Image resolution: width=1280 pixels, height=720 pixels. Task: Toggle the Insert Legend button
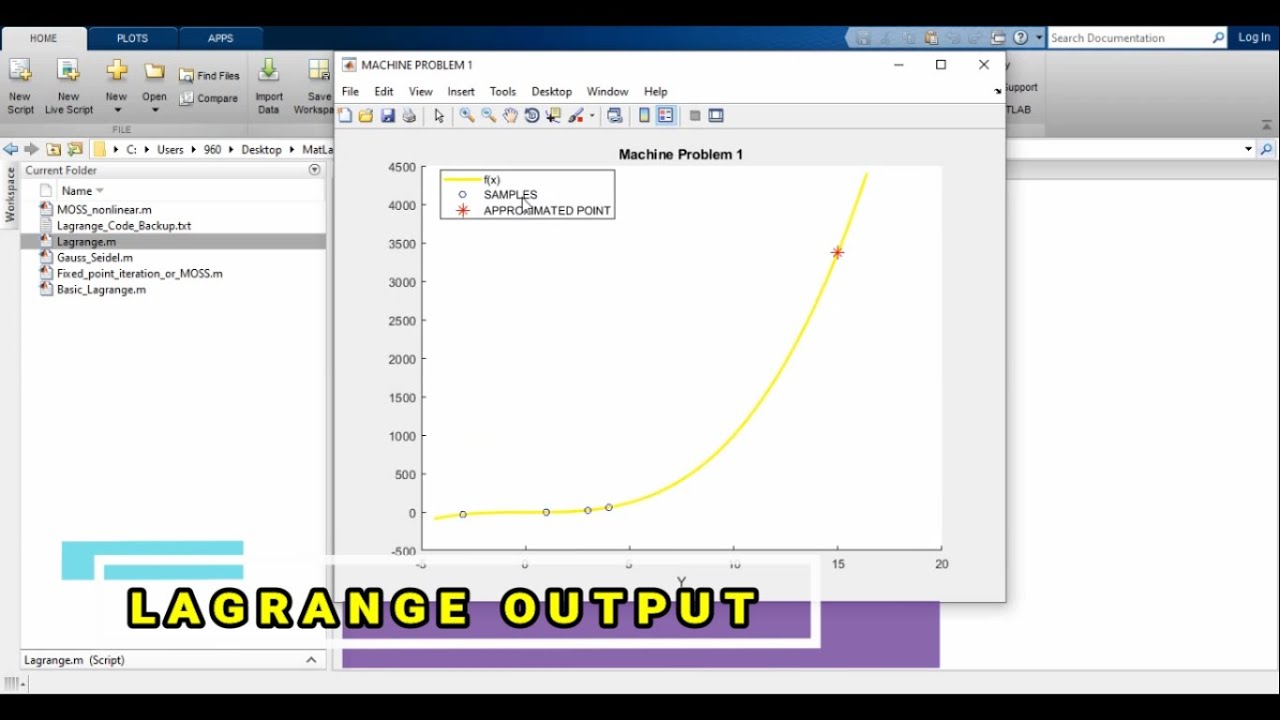coord(665,116)
